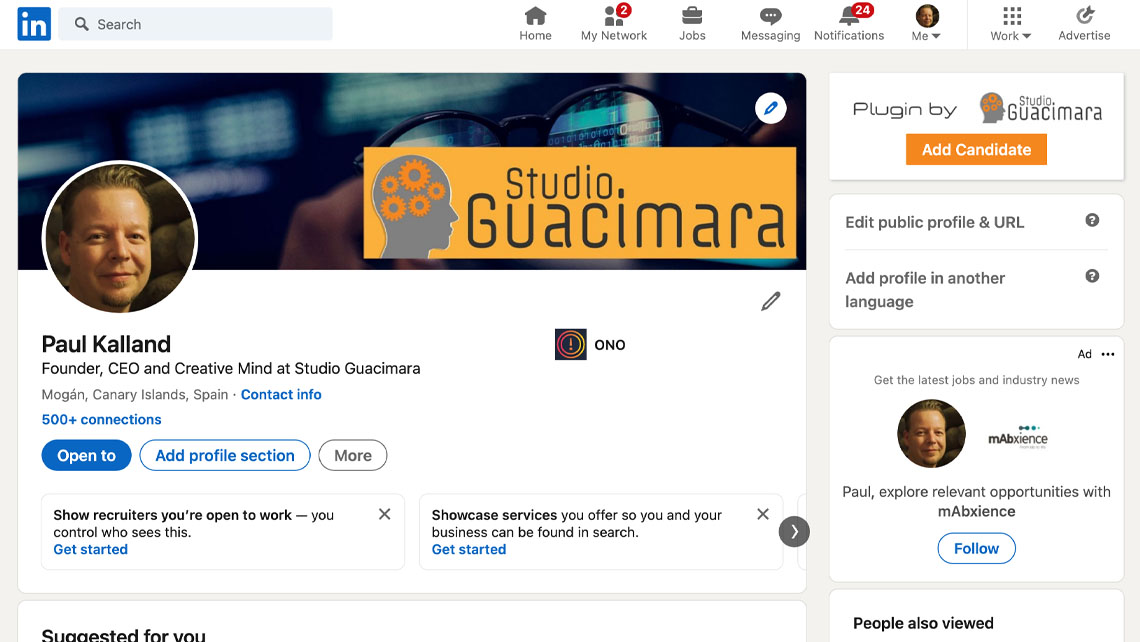Click the mAbxience logo in ad
The width and height of the screenshot is (1140, 642).
pyautogui.click(x=1017, y=435)
